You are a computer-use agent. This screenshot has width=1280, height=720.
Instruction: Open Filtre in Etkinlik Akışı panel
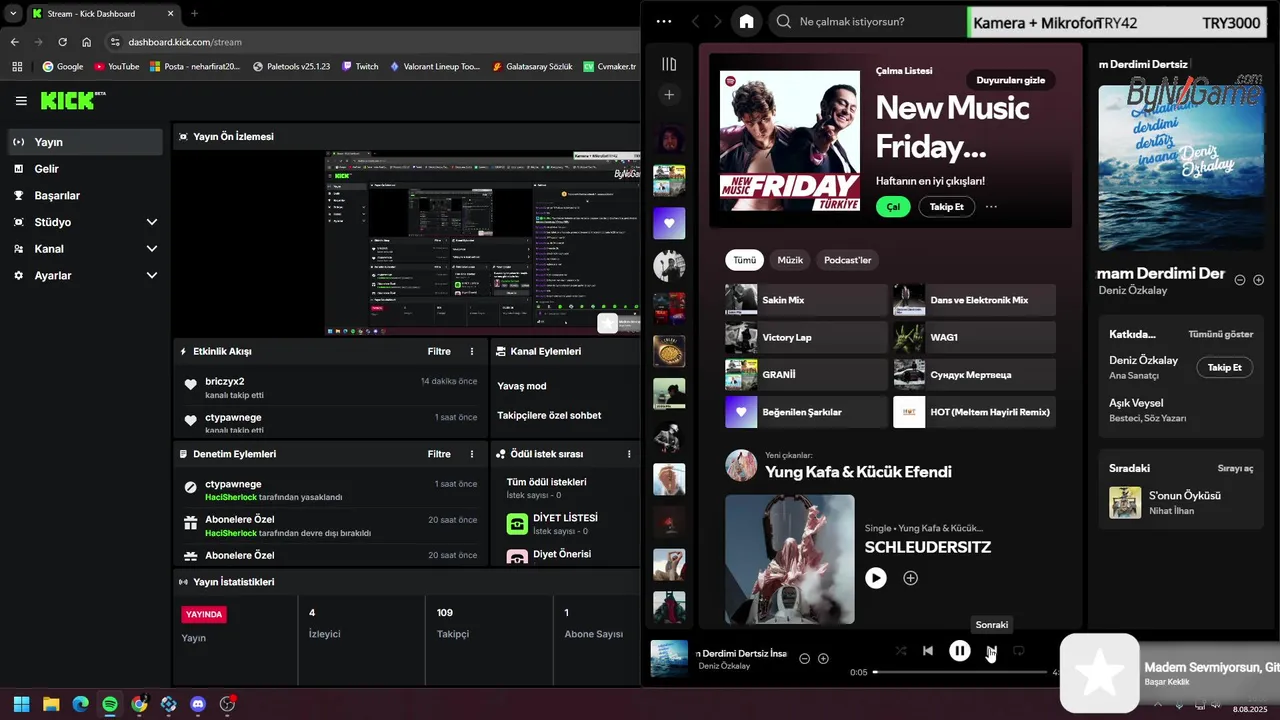(x=439, y=352)
